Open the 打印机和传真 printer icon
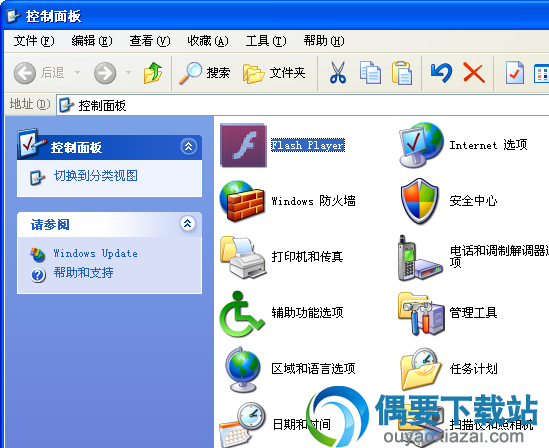The image size is (549, 448). coord(243,257)
